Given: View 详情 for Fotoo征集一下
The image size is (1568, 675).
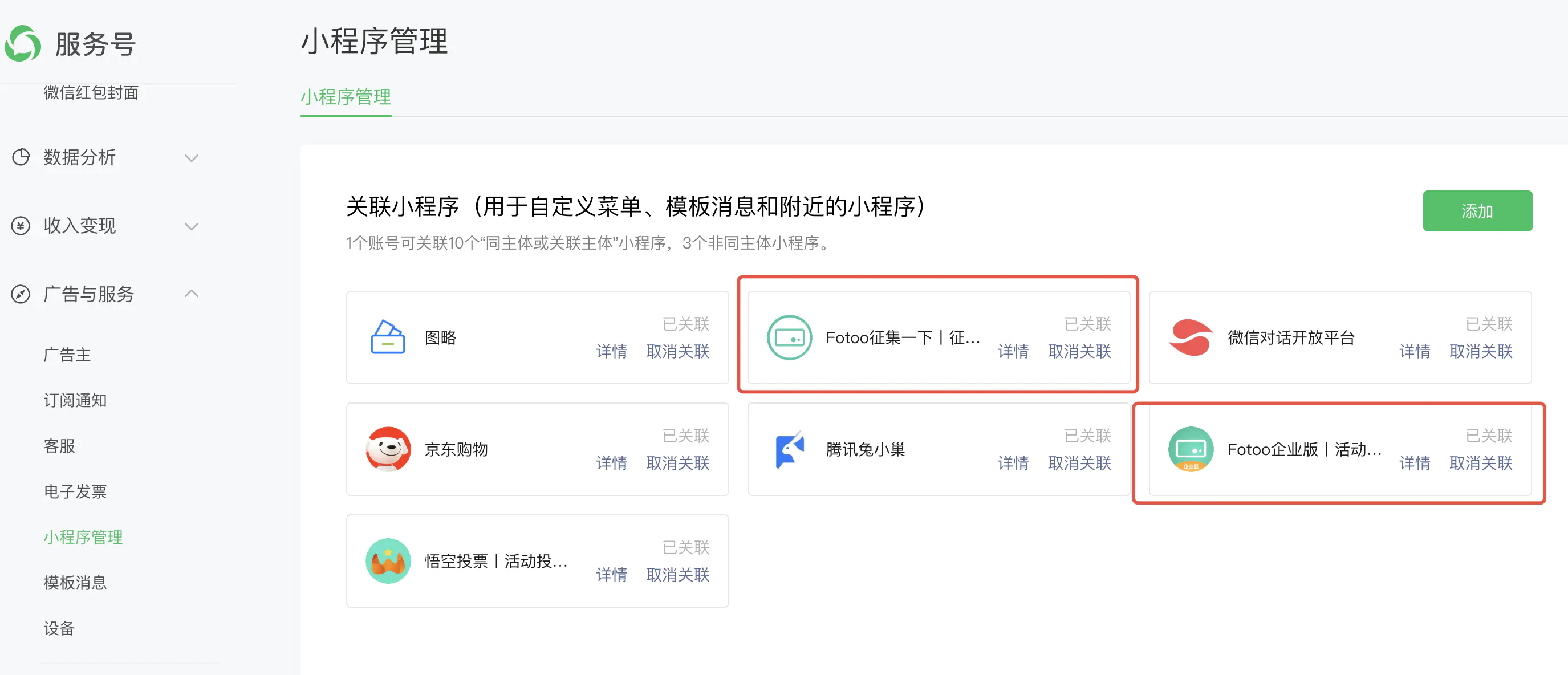Looking at the screenshot, I should [x=1013, y=351].
